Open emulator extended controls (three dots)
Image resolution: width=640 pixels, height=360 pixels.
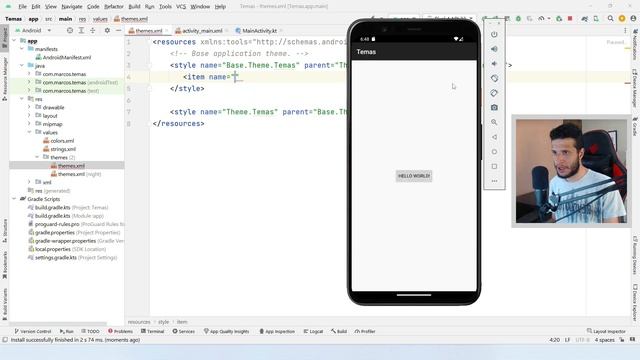click(x=494, y=181)
